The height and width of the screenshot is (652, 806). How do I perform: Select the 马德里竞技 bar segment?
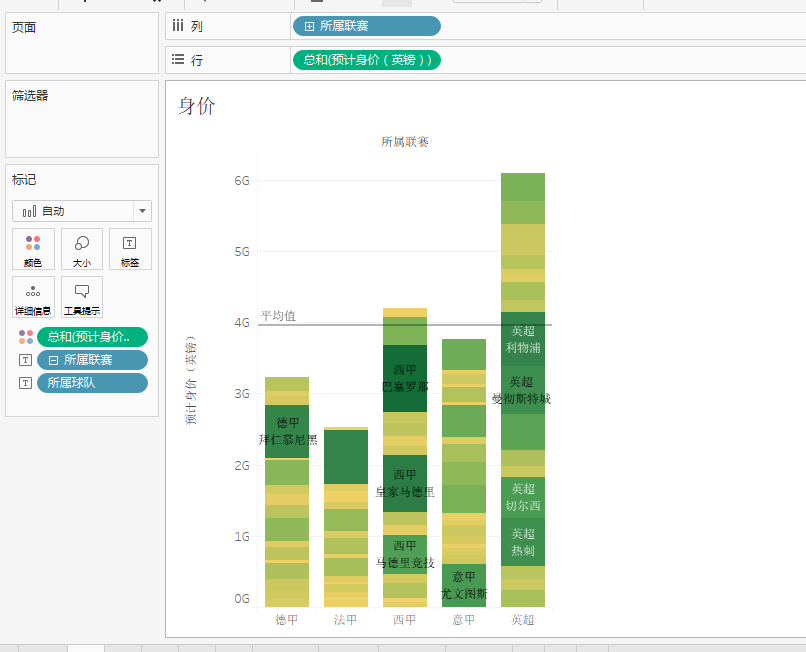[x=405, y=554]
